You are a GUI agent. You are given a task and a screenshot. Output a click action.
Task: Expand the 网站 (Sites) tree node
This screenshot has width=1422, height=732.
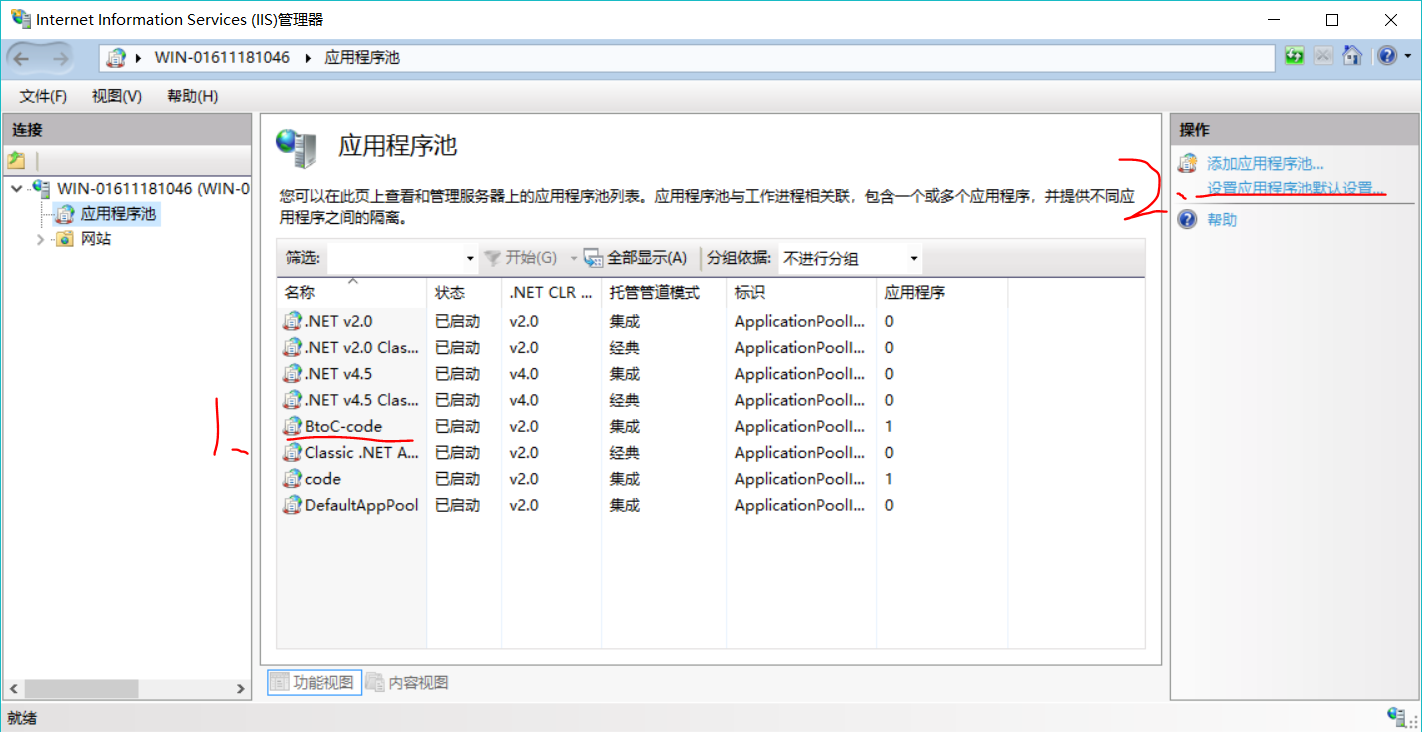pos(40,239)
